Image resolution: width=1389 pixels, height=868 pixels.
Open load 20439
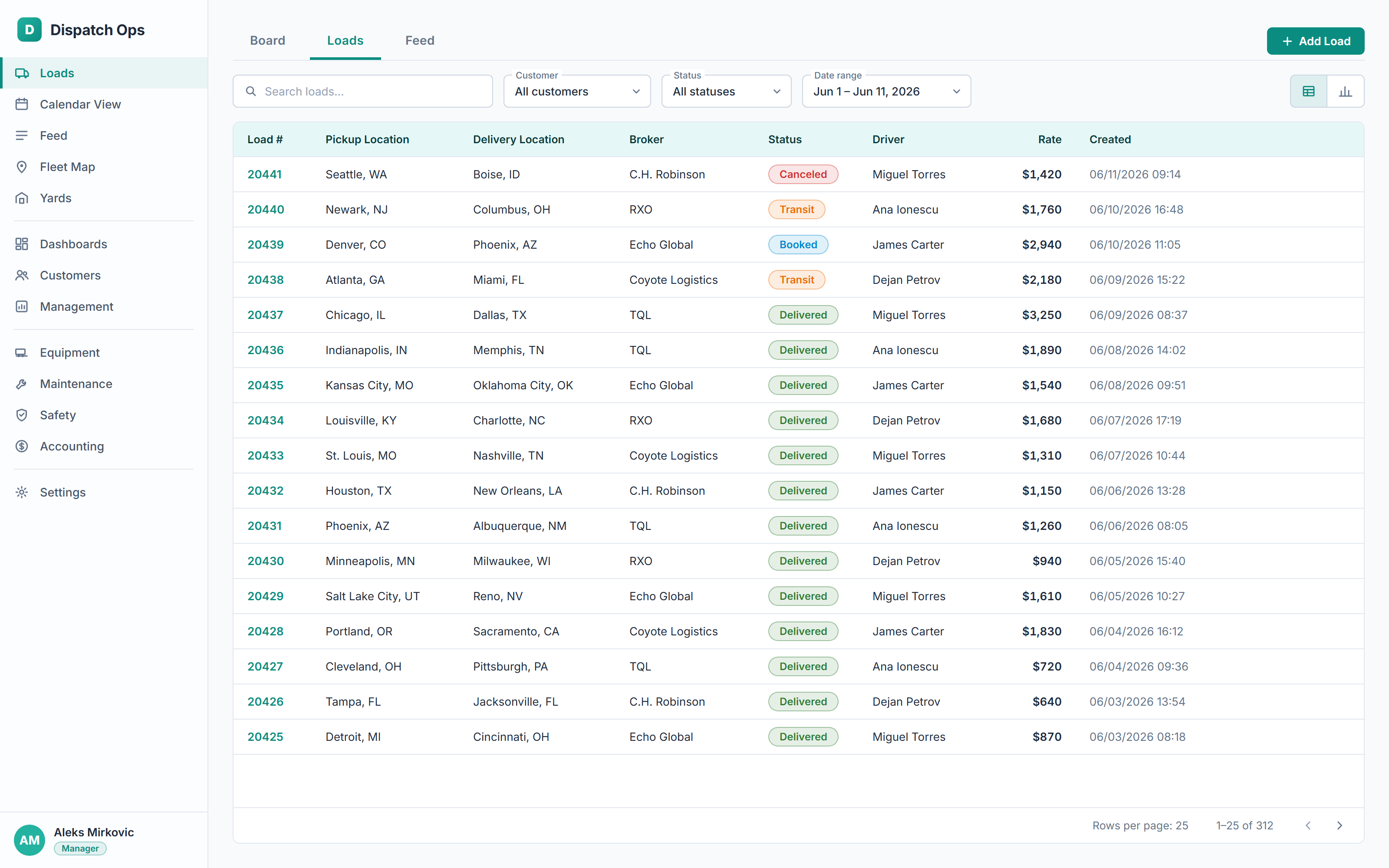[266, 244]
